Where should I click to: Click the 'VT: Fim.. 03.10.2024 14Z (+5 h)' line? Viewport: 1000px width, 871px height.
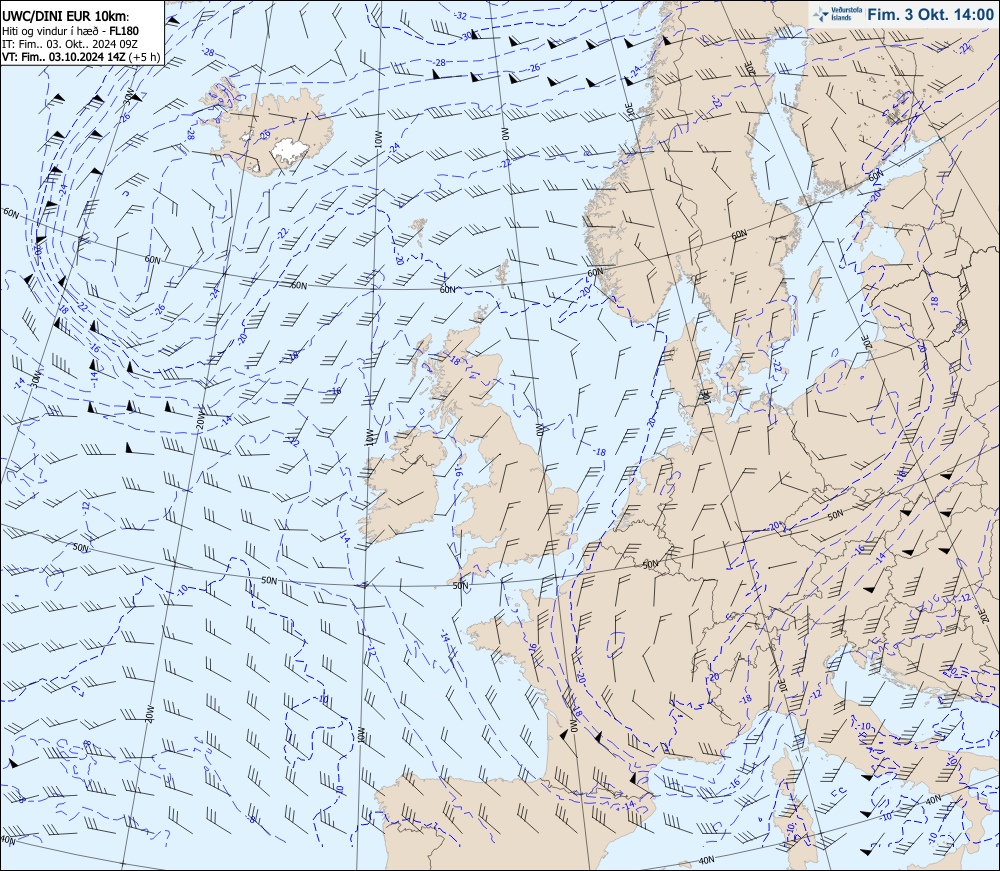(81, 56)
